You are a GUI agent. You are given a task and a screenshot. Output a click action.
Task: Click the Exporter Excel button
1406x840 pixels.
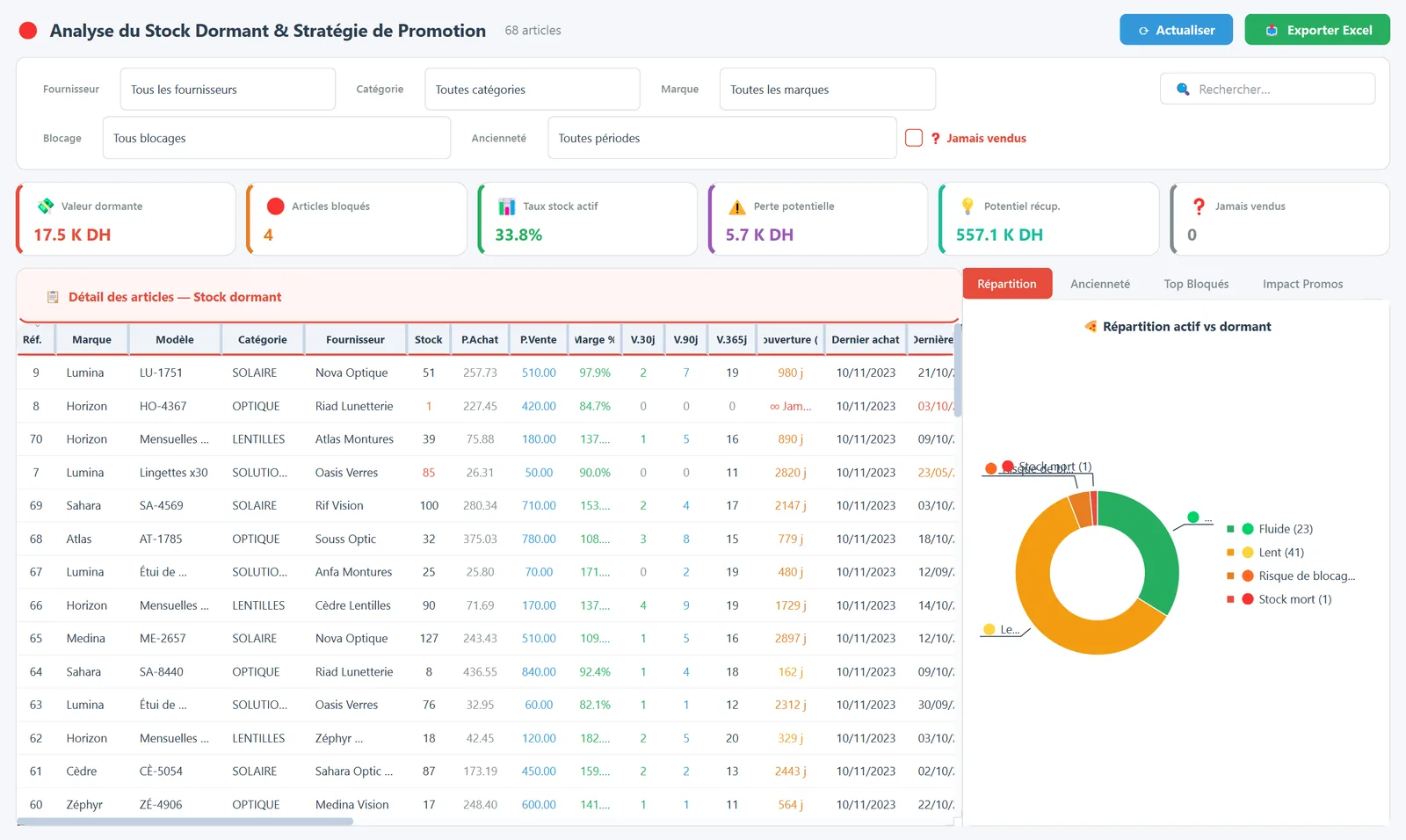[1317, 30]
